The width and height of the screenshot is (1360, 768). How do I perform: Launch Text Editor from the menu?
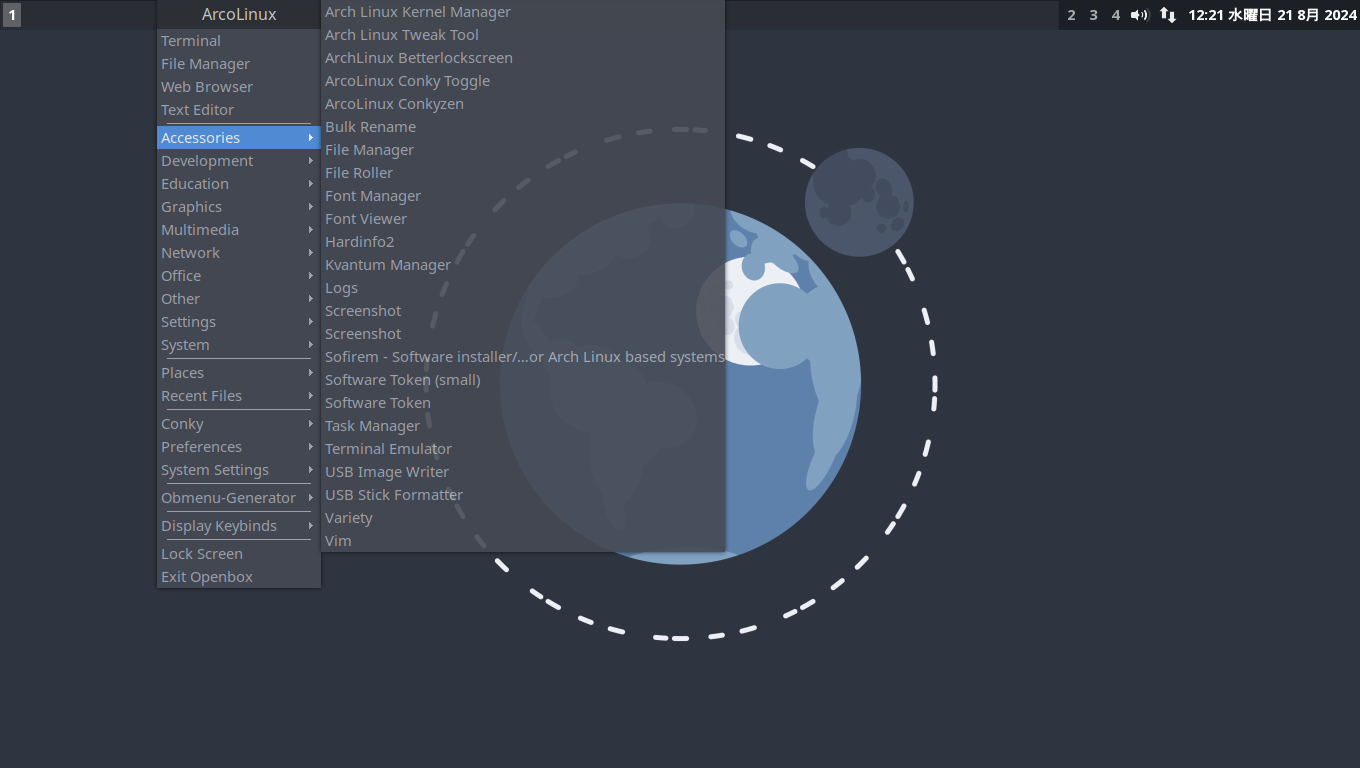click(239, 110)
